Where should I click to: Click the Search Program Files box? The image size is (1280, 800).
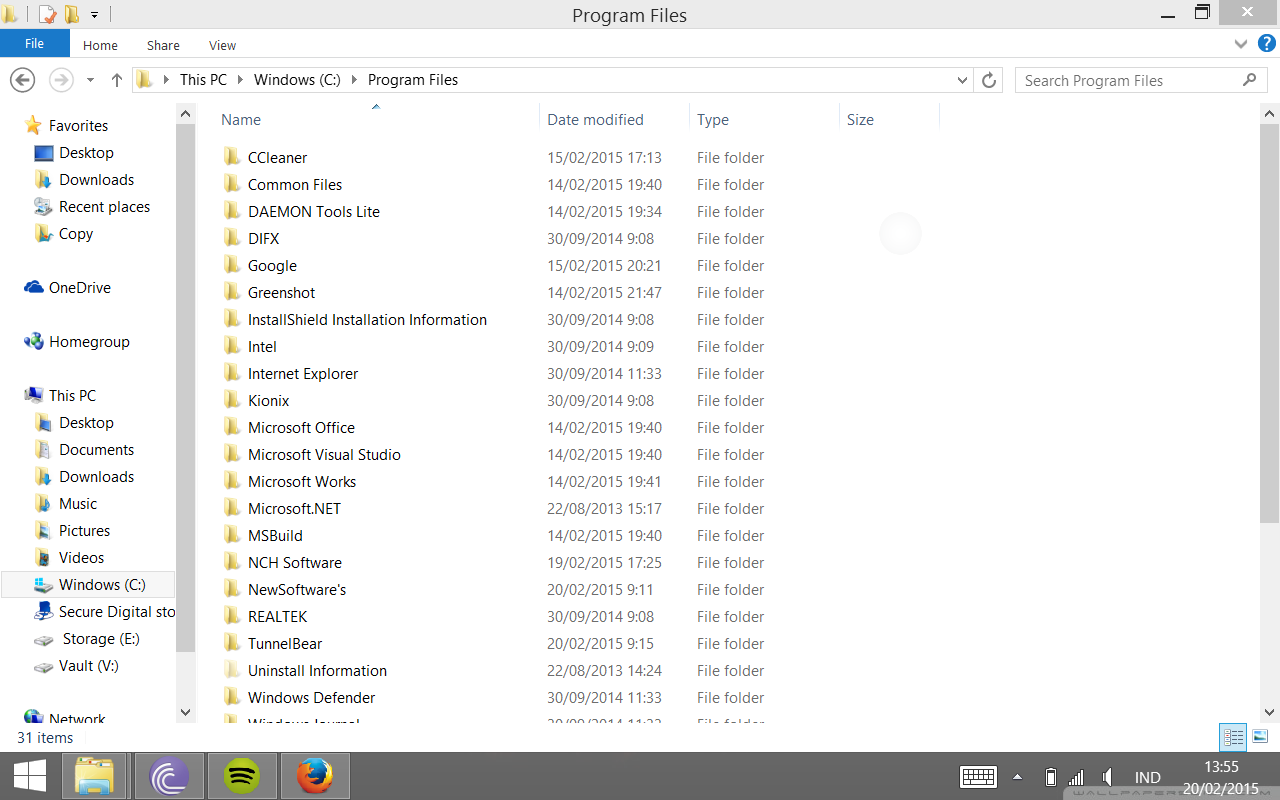(x=1130, y=80)
